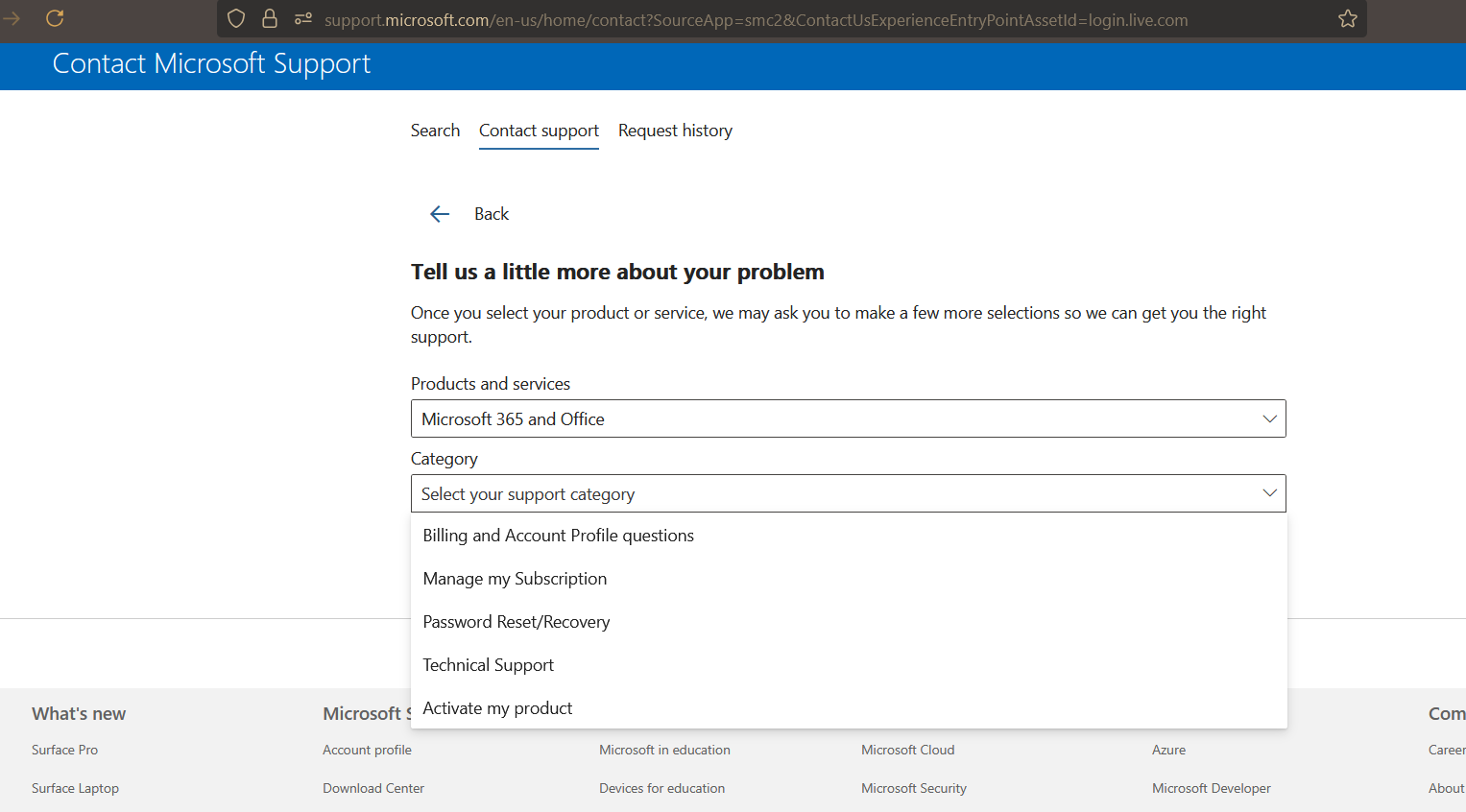Open the Microsoft Developer footer link
The image size is (1466, 812).
pos(1211,788)
